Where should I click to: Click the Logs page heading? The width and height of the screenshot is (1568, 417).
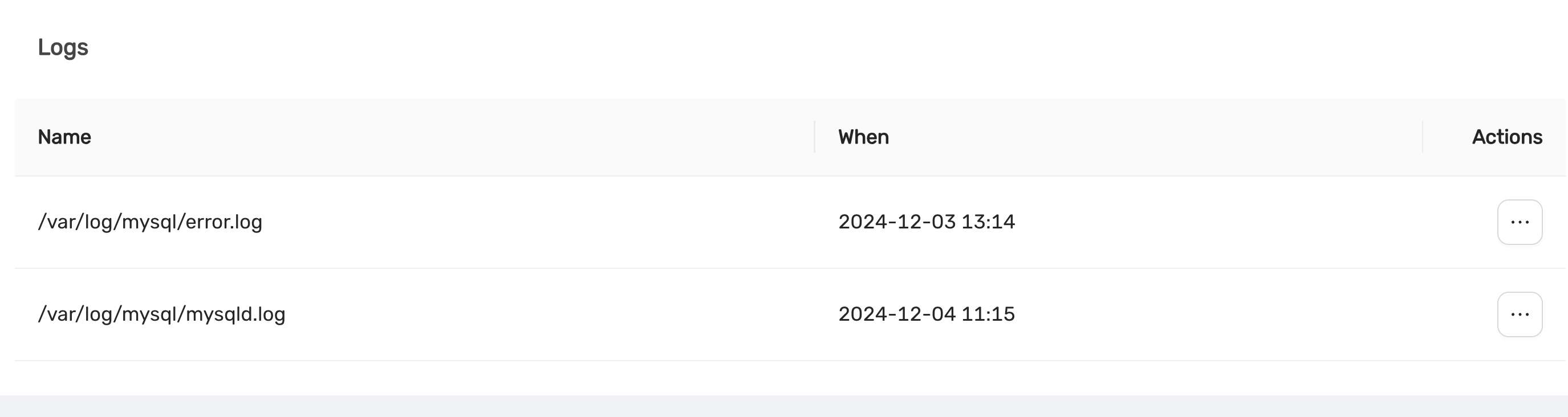tap(64, 47)
